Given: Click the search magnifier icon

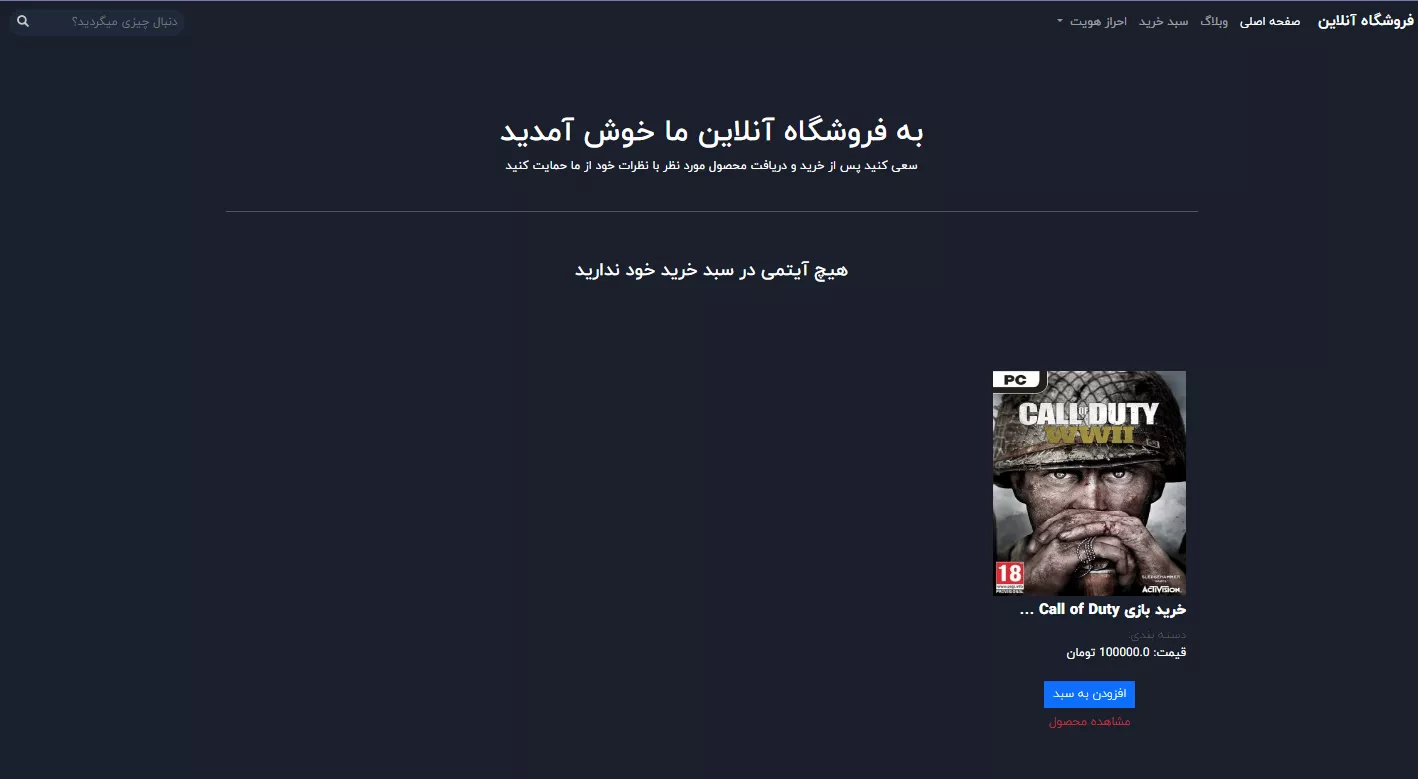Looking at the screenshot, I should click(x=23, y=21).
